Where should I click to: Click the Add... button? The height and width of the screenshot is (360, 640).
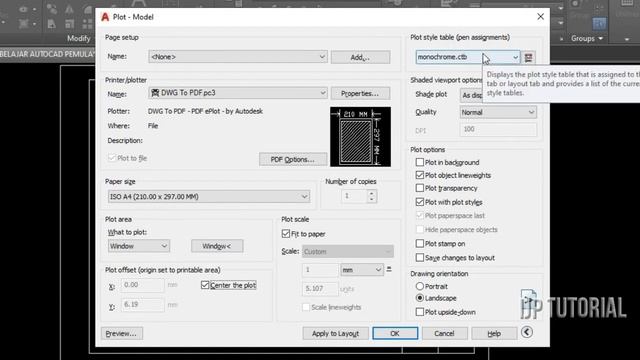[360, 57]
